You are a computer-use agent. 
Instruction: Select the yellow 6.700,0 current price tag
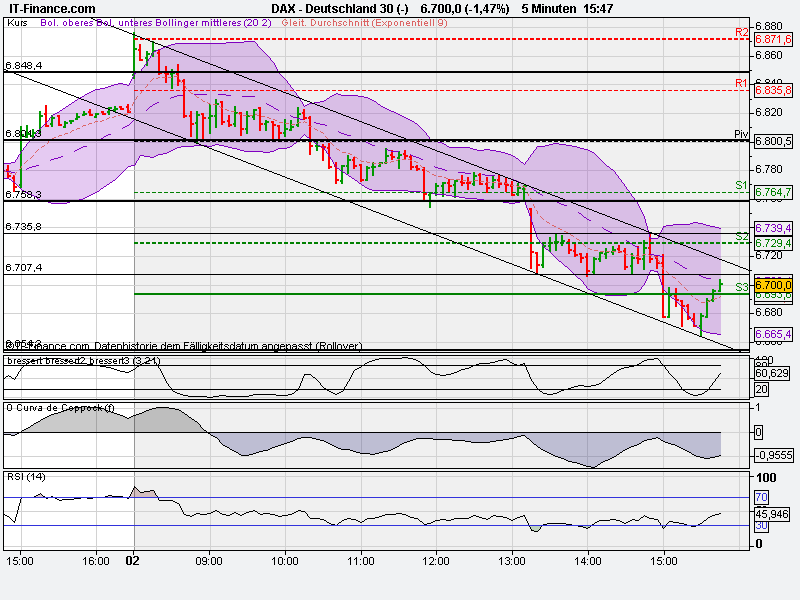(773, 285)
